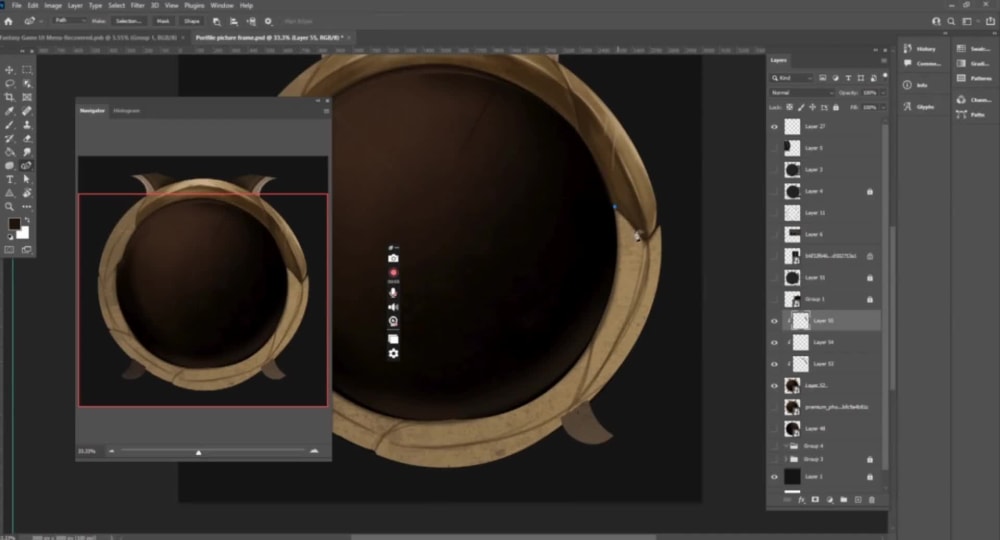This screenshot has width=1000, height=540.
Task: Switch to the Histogram tab
Action: [126, 111]
